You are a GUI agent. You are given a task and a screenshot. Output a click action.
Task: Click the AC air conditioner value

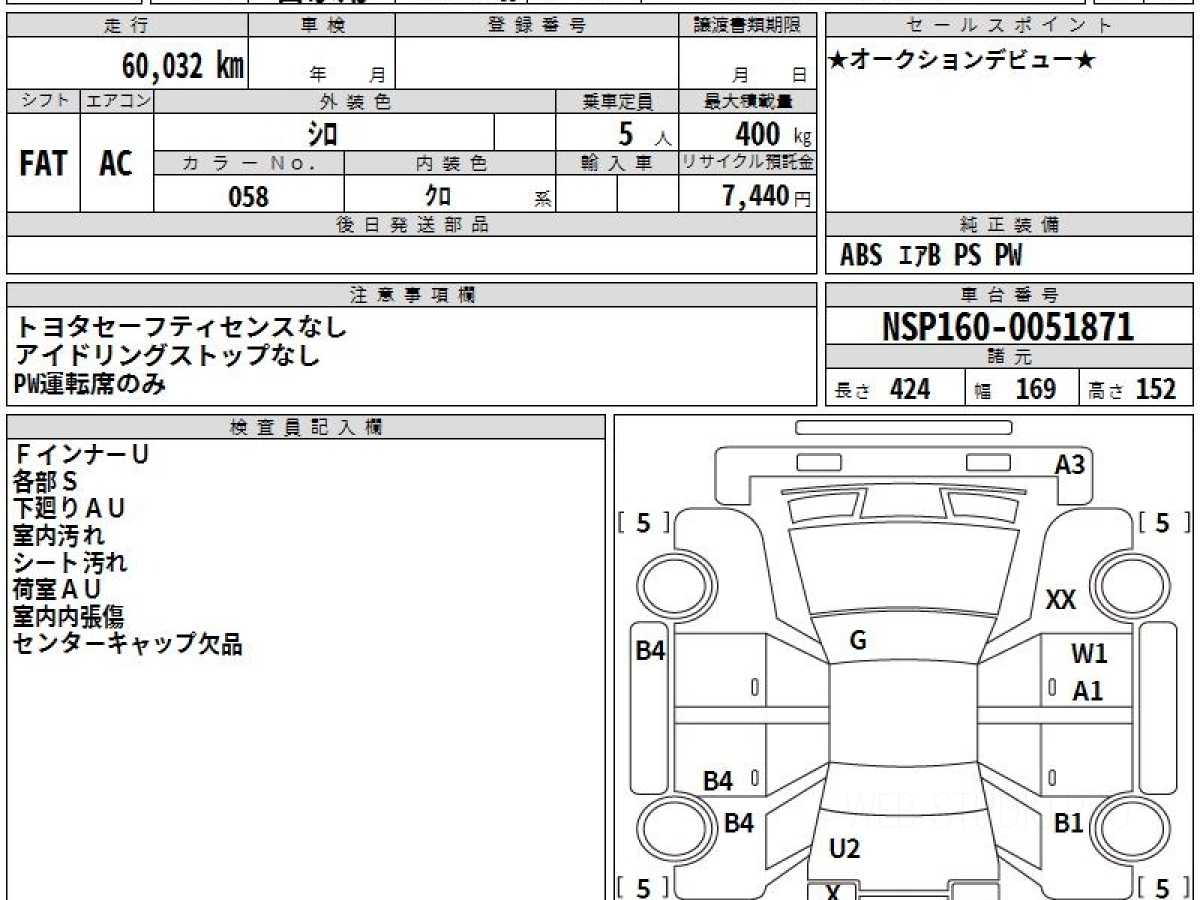(117, 163)
